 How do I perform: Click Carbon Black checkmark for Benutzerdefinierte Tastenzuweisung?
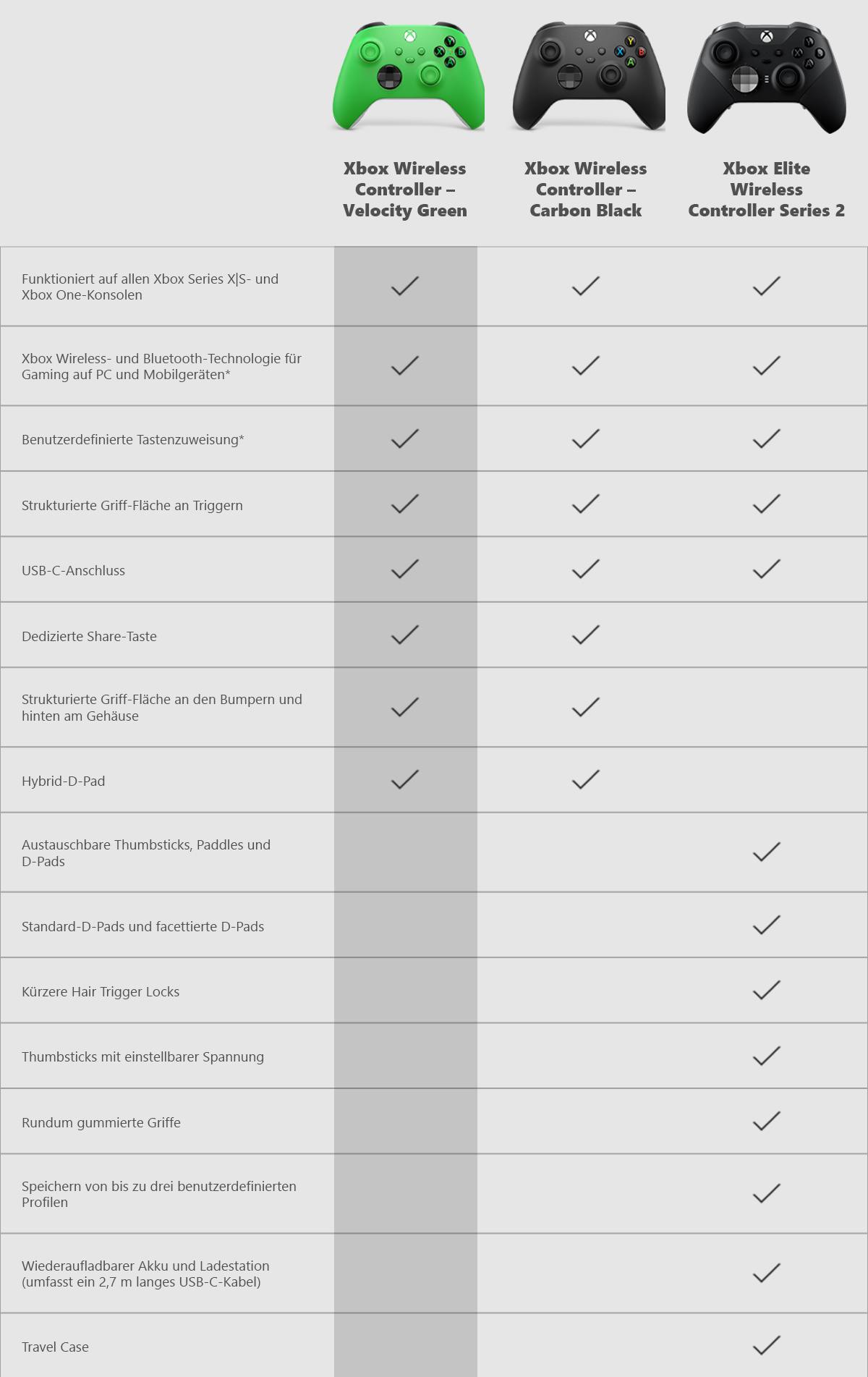click(x=586, y=439)
